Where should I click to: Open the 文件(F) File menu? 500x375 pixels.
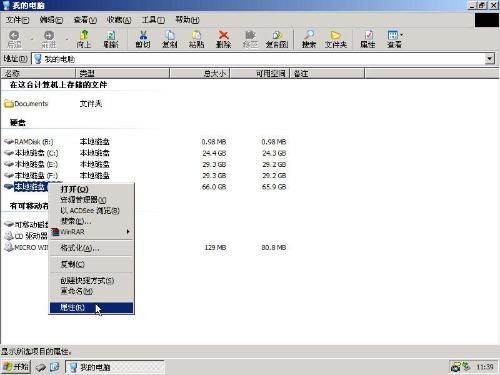[x=17, y=20]
